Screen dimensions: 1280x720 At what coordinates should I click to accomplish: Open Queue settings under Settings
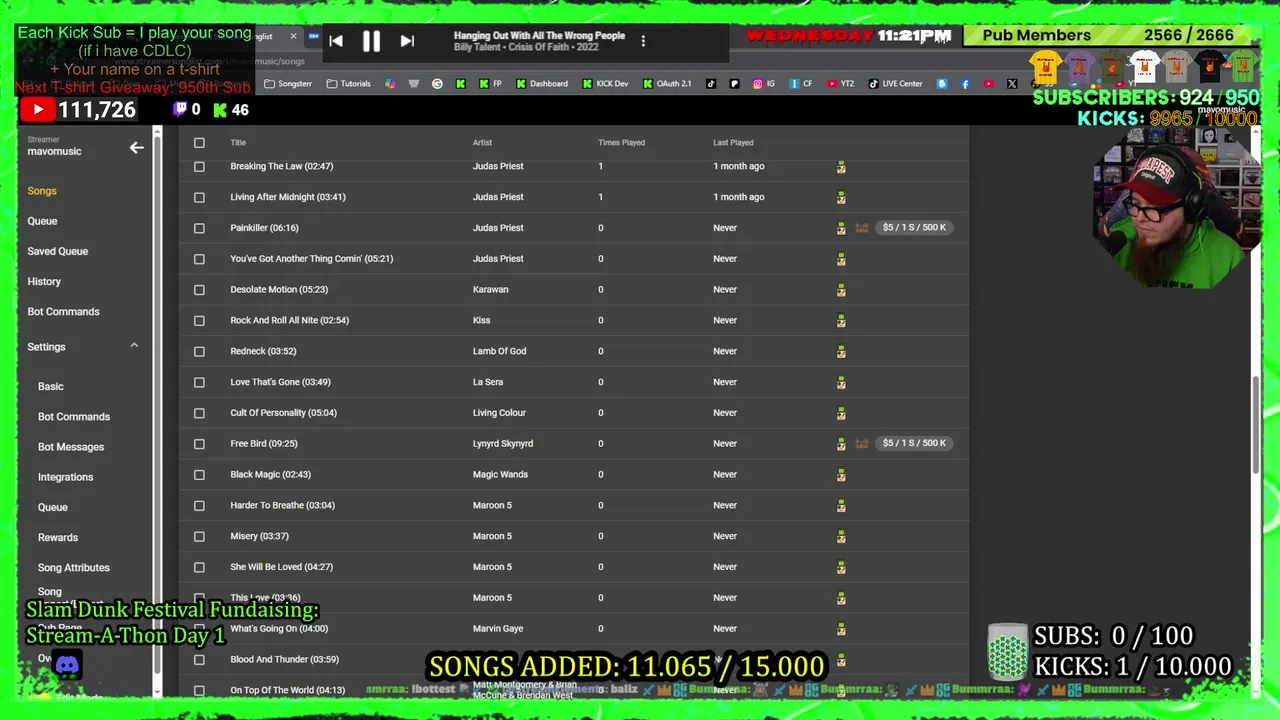[x=53, y=507]
